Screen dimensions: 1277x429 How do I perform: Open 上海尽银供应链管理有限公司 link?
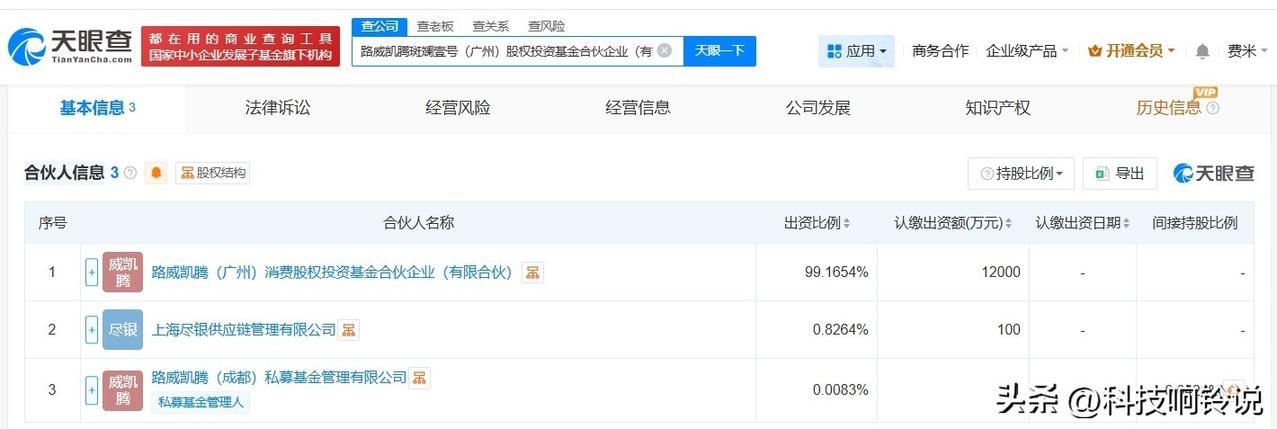243,329
